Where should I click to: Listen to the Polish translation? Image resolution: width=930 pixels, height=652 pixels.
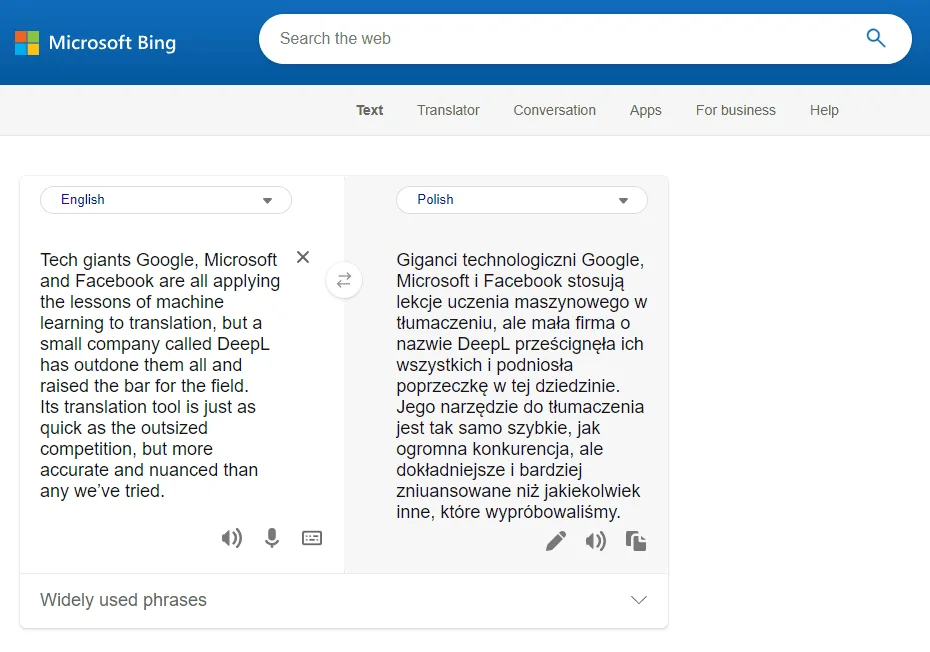596,541
